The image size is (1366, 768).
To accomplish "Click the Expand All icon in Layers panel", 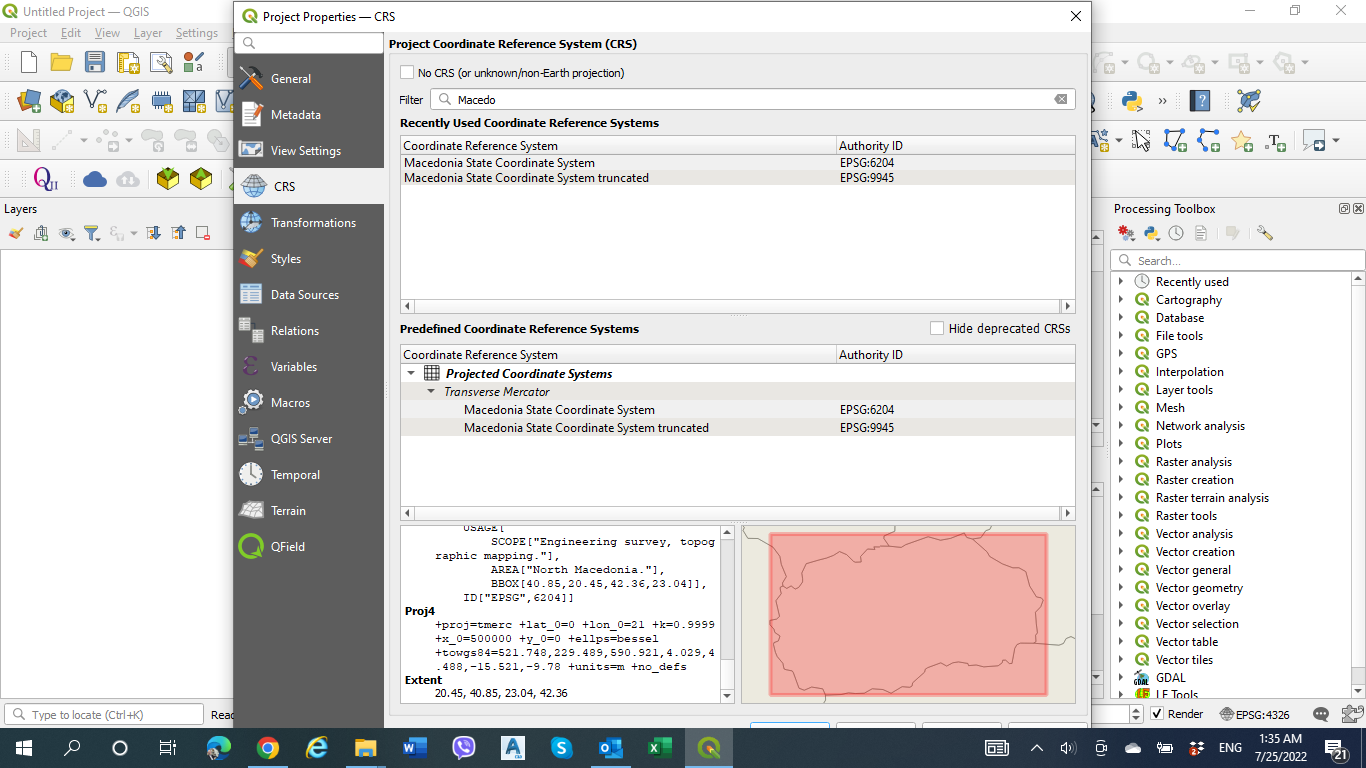I will tap(153, 233).
